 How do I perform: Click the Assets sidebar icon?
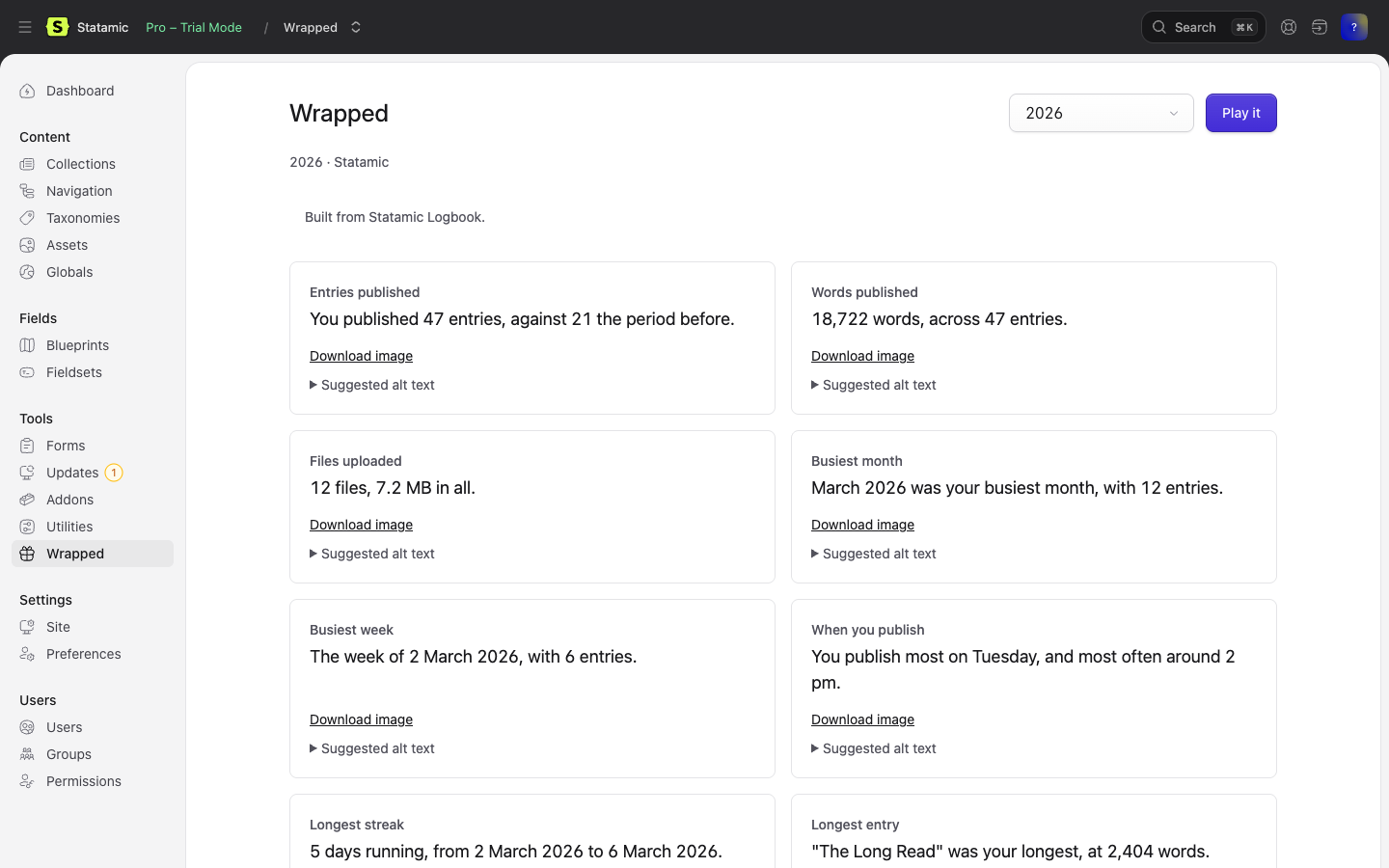[27, 245]
